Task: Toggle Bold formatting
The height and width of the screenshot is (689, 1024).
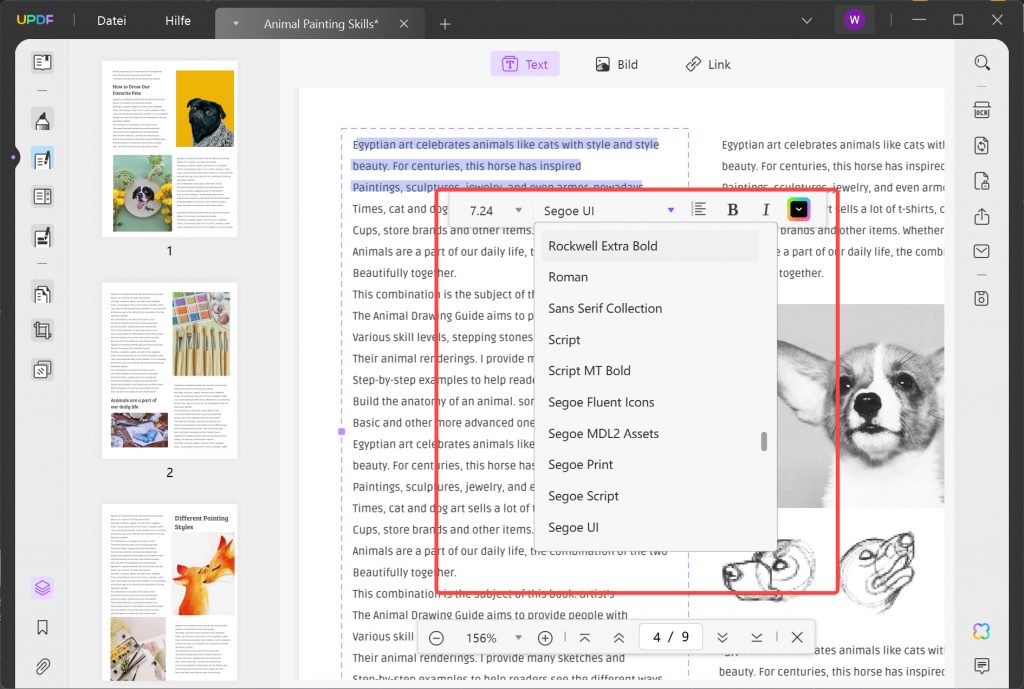Action: tap(733, 210)
